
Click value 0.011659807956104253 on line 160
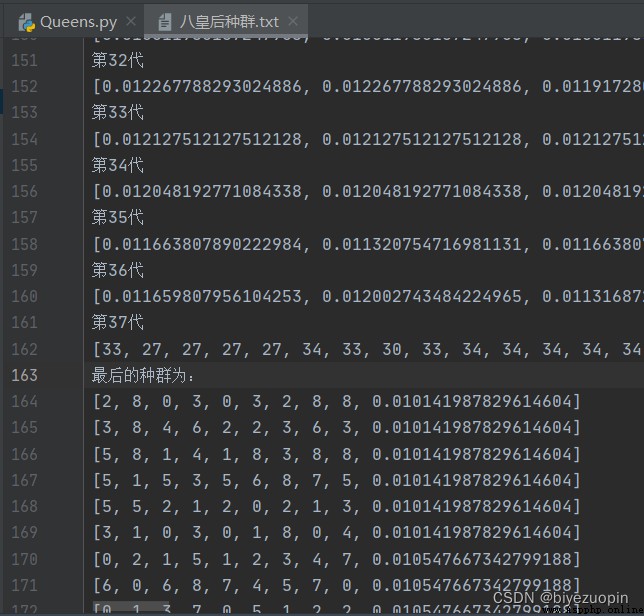(201, 296)
